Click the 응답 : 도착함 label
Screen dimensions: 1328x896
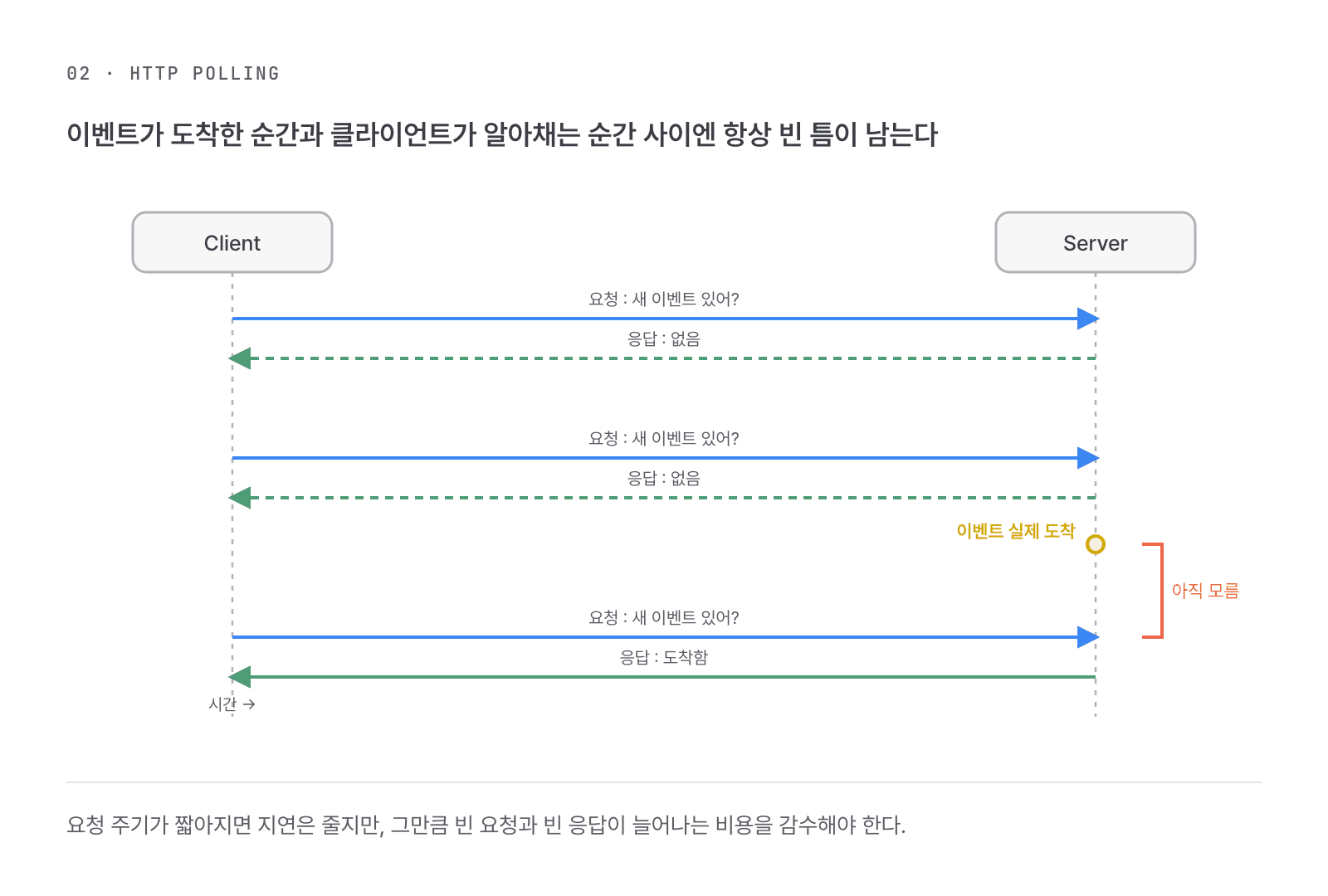[664, 657]
